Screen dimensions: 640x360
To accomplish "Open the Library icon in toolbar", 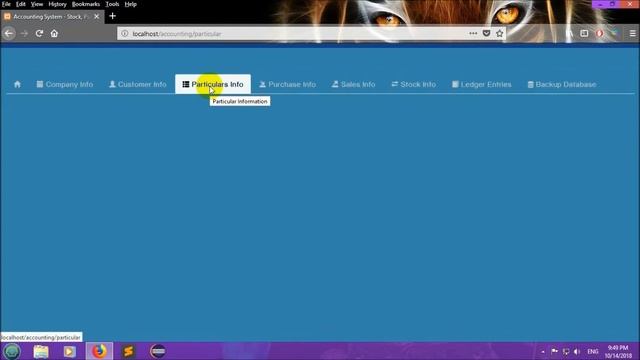I will coord(569,33).
